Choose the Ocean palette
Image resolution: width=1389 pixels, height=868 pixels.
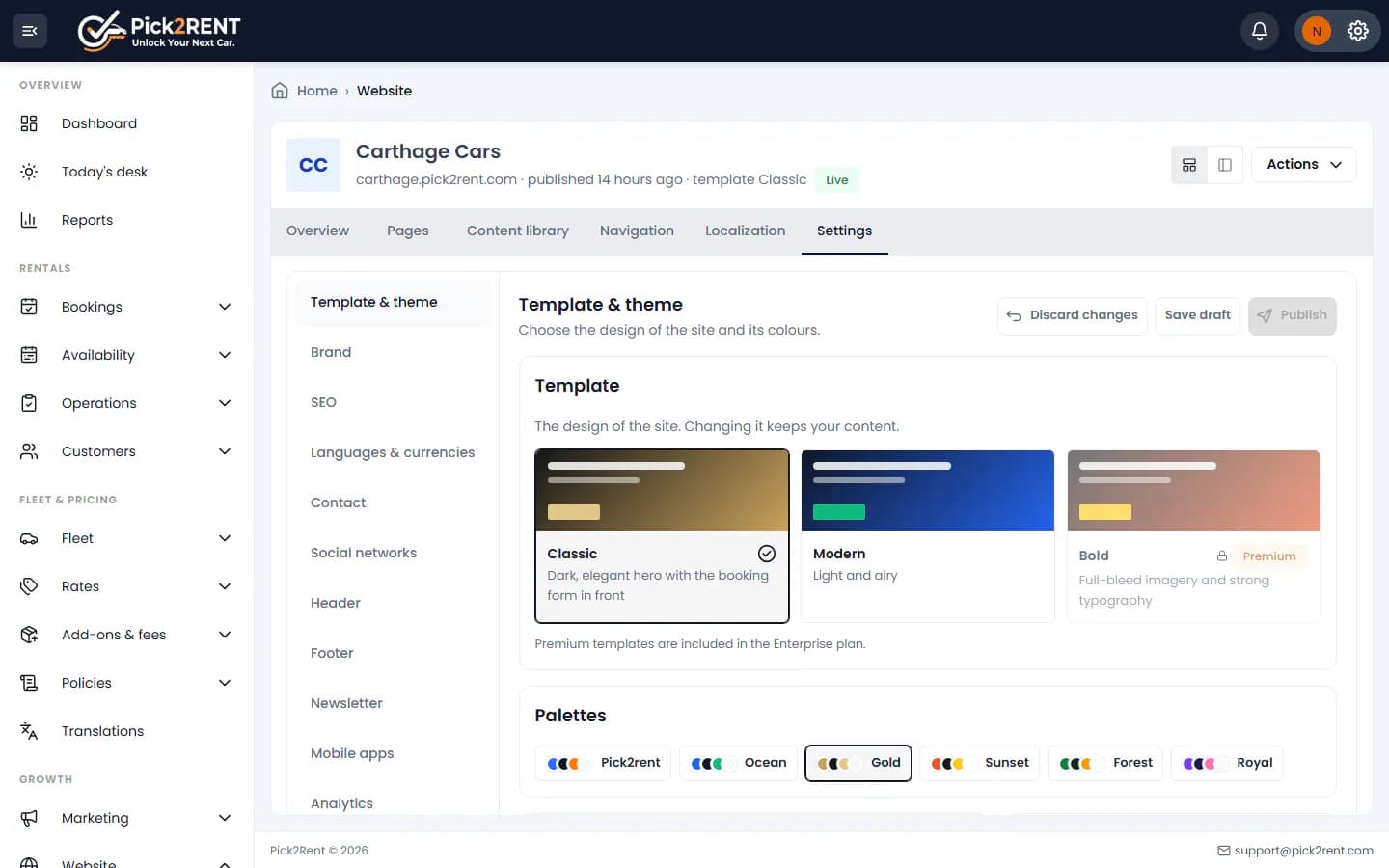click(739, 763)
